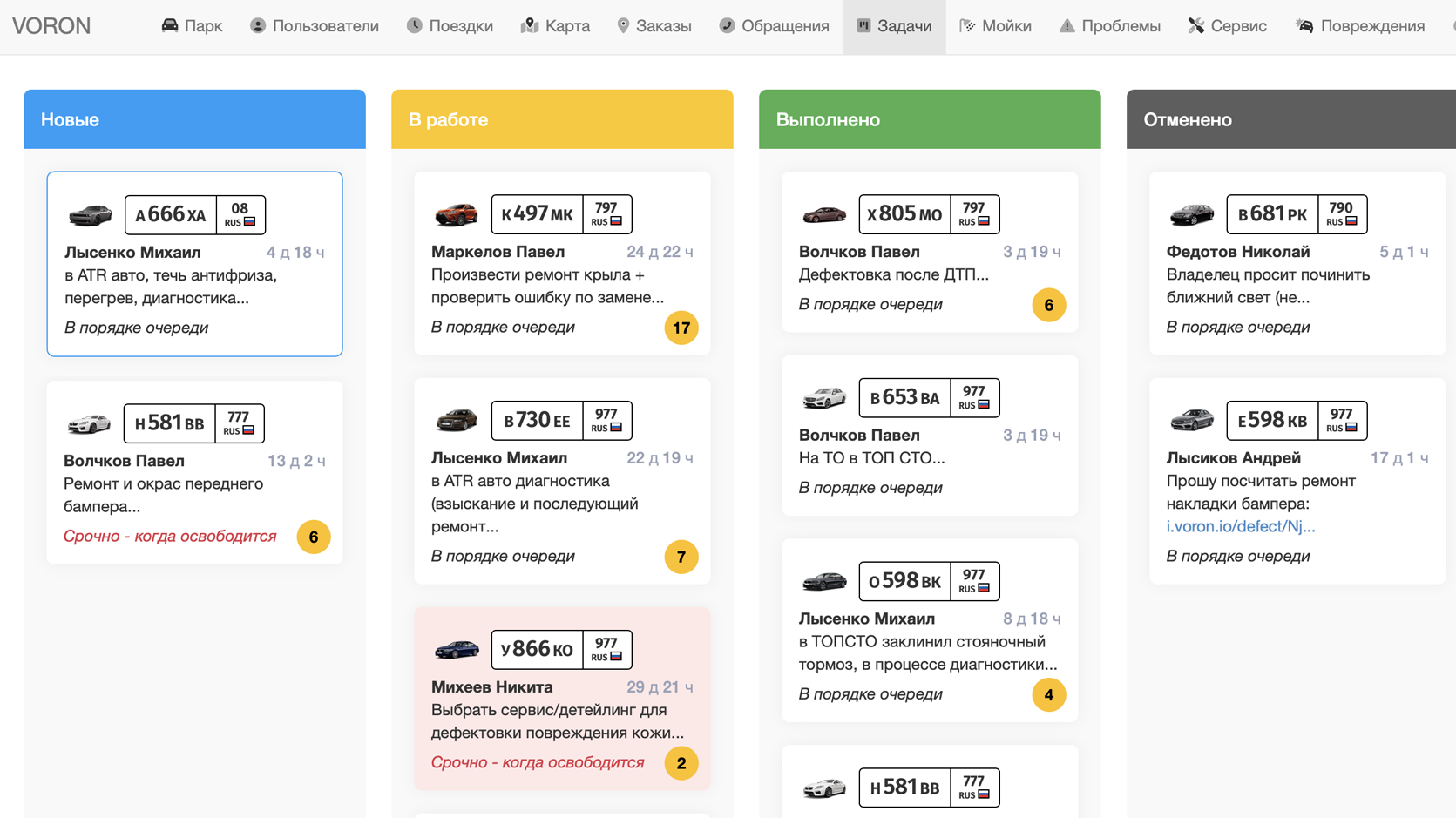Click the wrench icon for Сервис
Viewport: 1456px width, 818px height.
click(x=1196, y=25)
